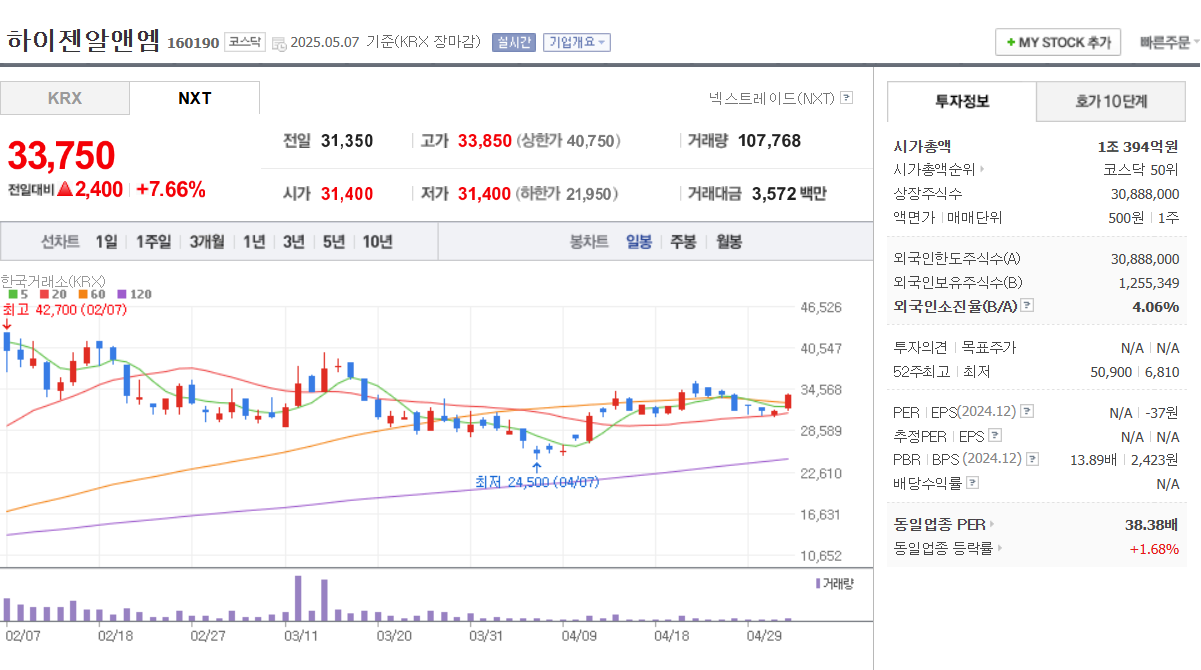
Task: Open the 기업개요 dropdown
Action: coord(575,42)
